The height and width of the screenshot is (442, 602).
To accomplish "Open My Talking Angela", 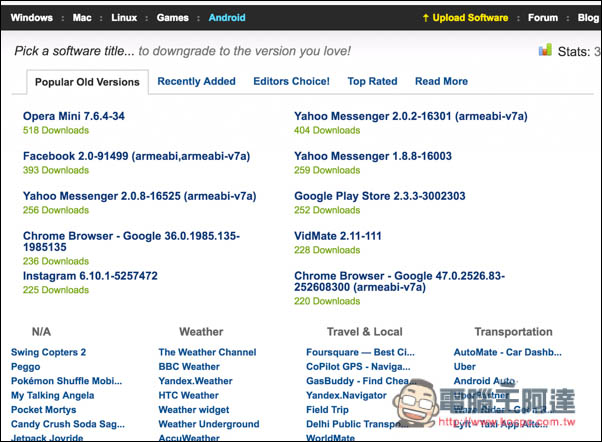I will 53,396.
